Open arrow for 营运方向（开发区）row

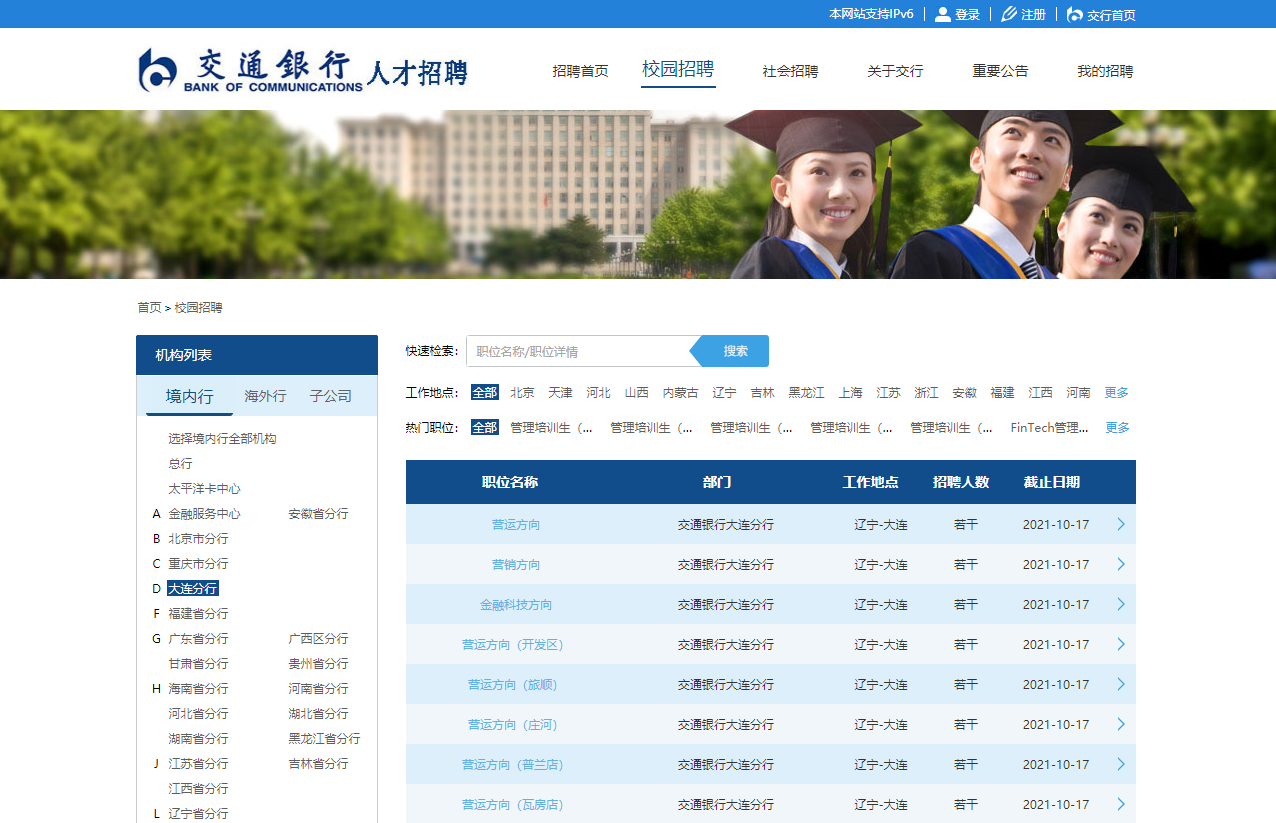(1121, 644)
